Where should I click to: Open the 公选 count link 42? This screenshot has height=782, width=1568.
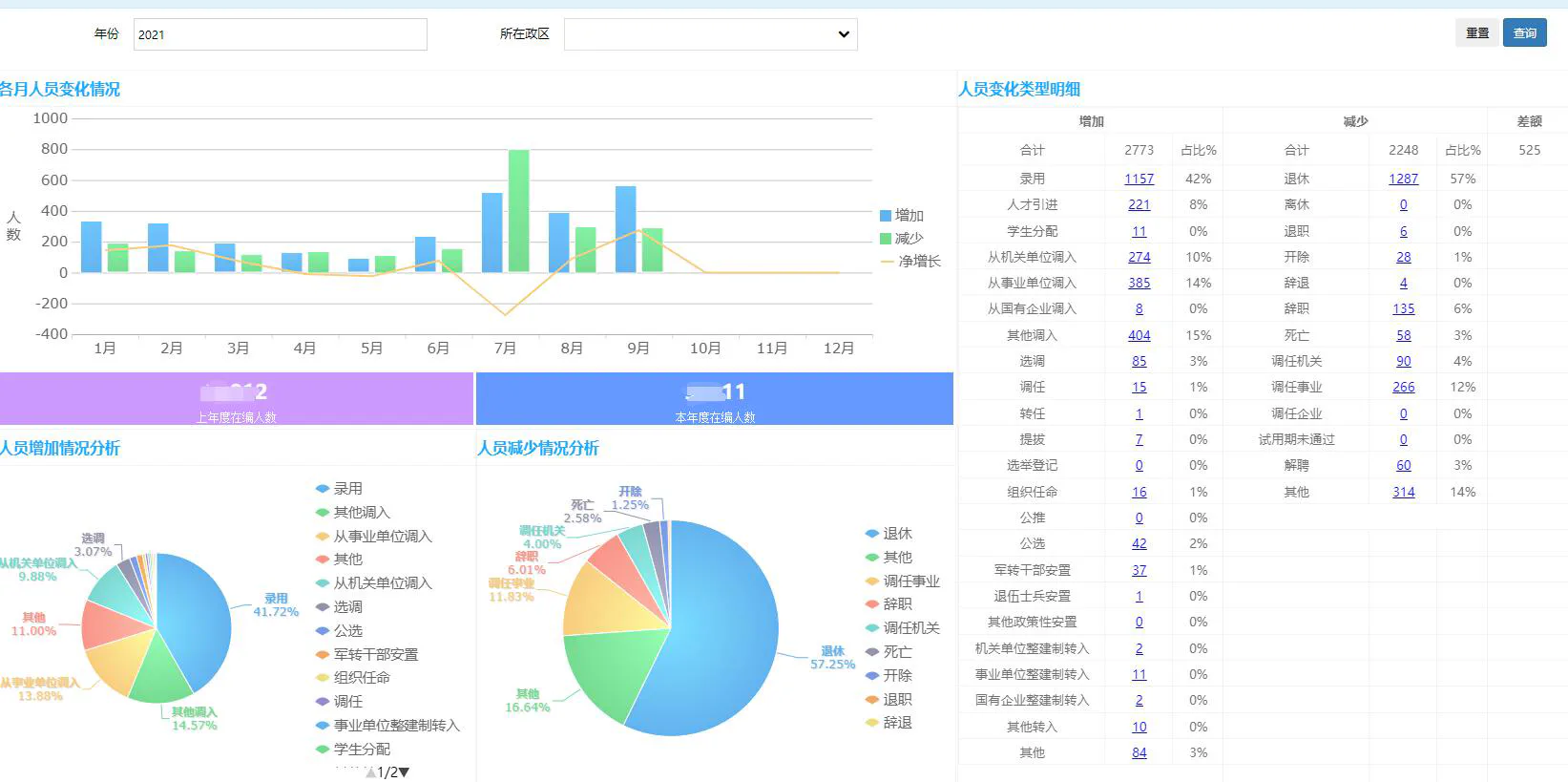click(x=1139, y=543)
